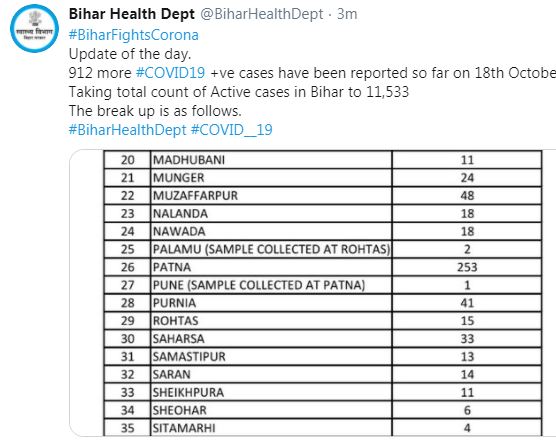The width and height of the screenshot is (556, 444).
Task: Select the MADHUBANI district cell
Action: point(271,160)
